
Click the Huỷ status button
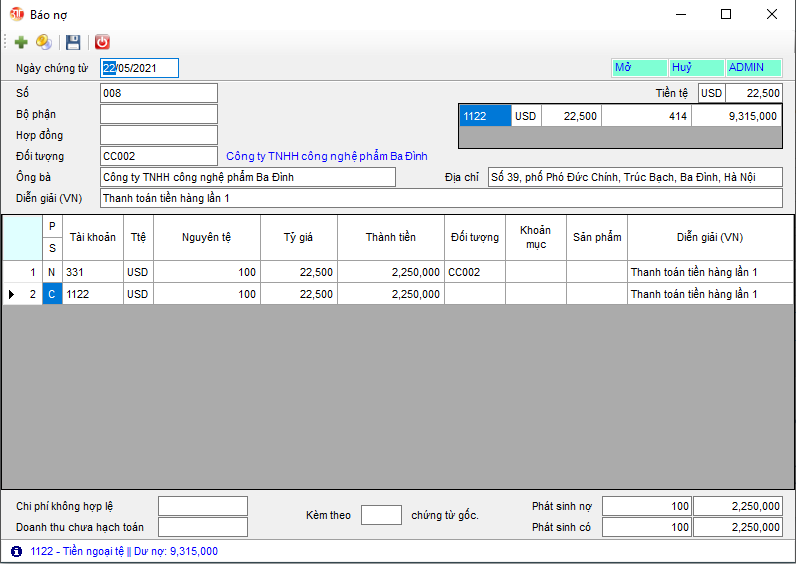[696, 68]
